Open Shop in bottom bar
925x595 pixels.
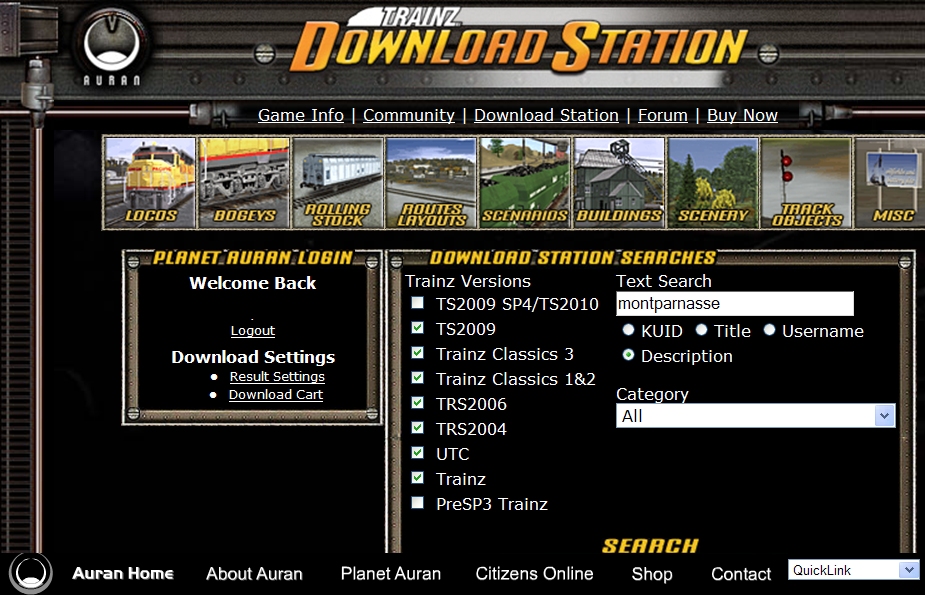[x=652, y=574]
